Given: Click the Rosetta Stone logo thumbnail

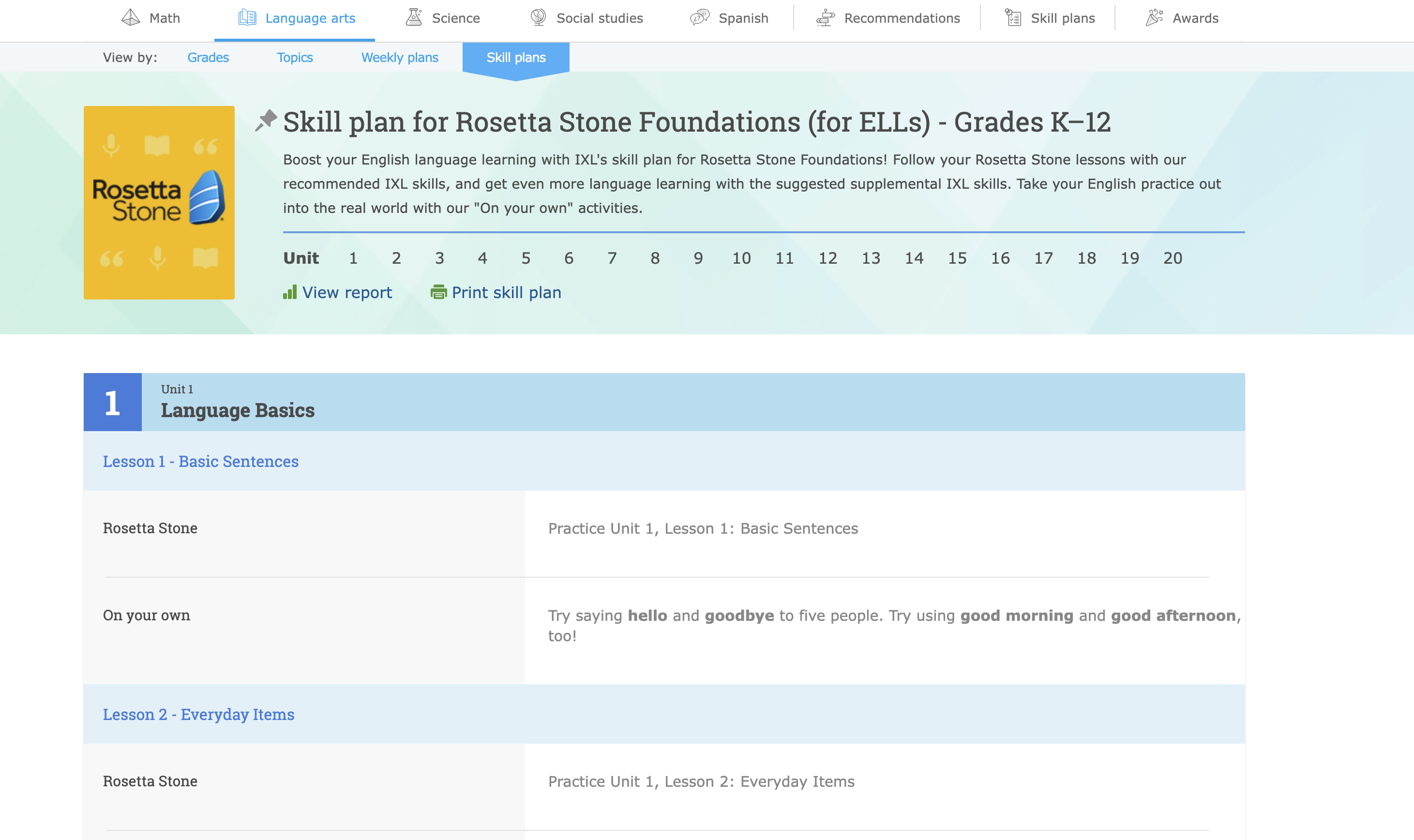Looking at the screenshot, I should 159,203.
